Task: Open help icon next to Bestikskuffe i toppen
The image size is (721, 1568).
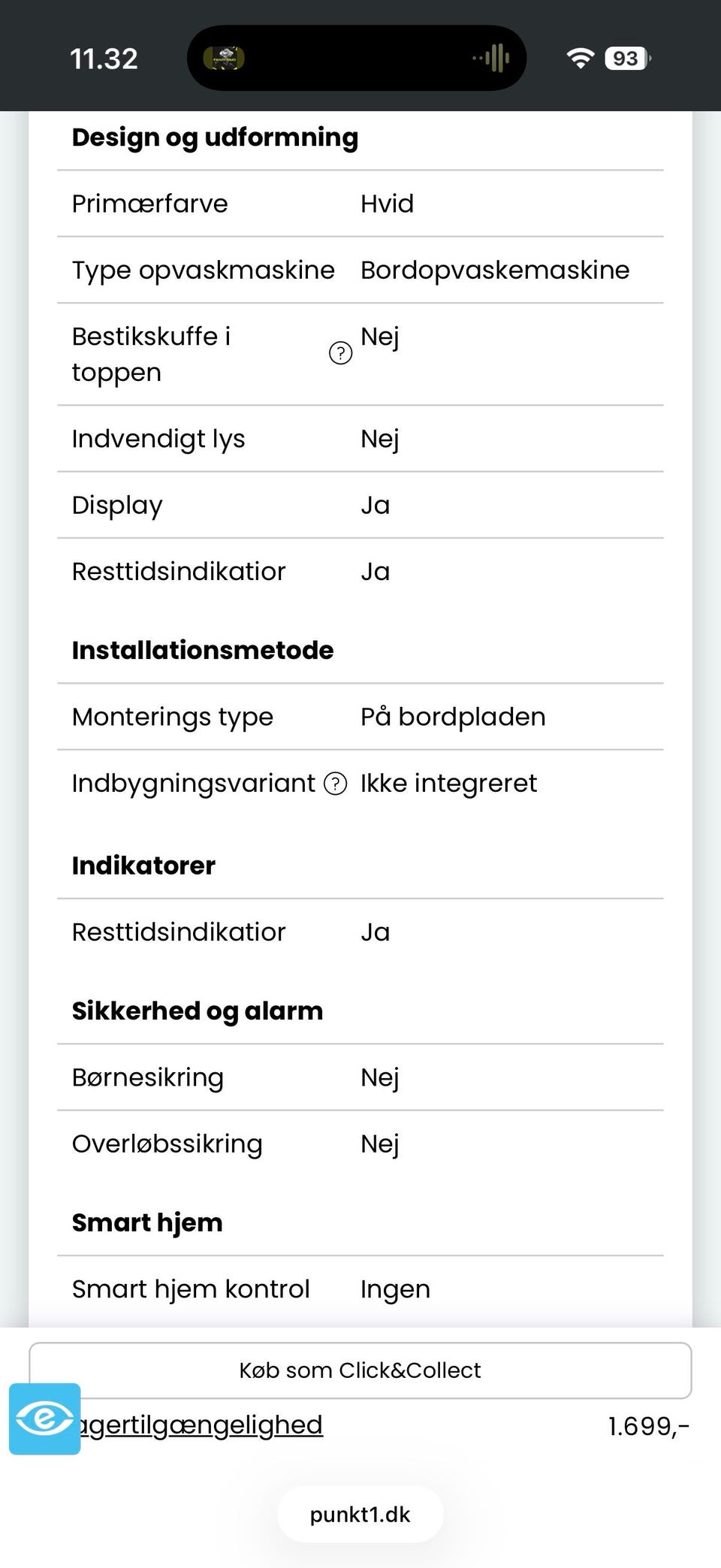Action: [340, 352]
